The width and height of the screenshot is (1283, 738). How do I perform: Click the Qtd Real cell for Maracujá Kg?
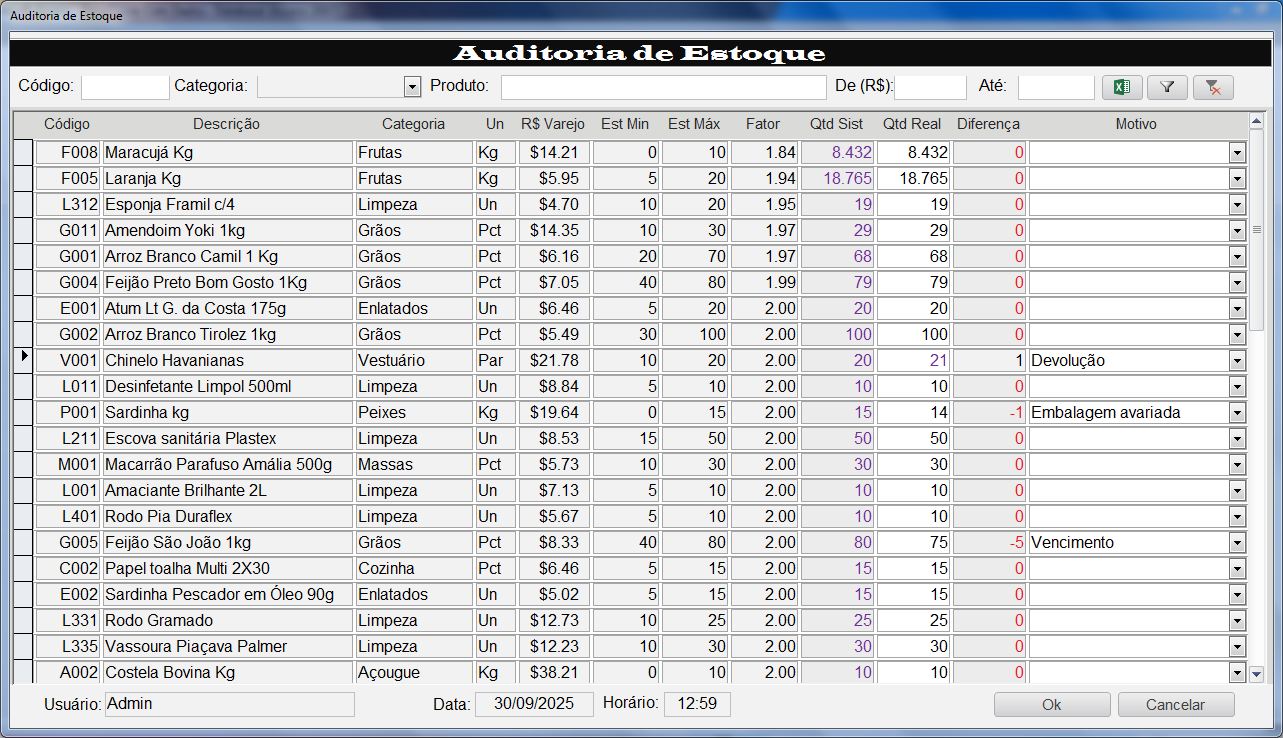[913, 153]
